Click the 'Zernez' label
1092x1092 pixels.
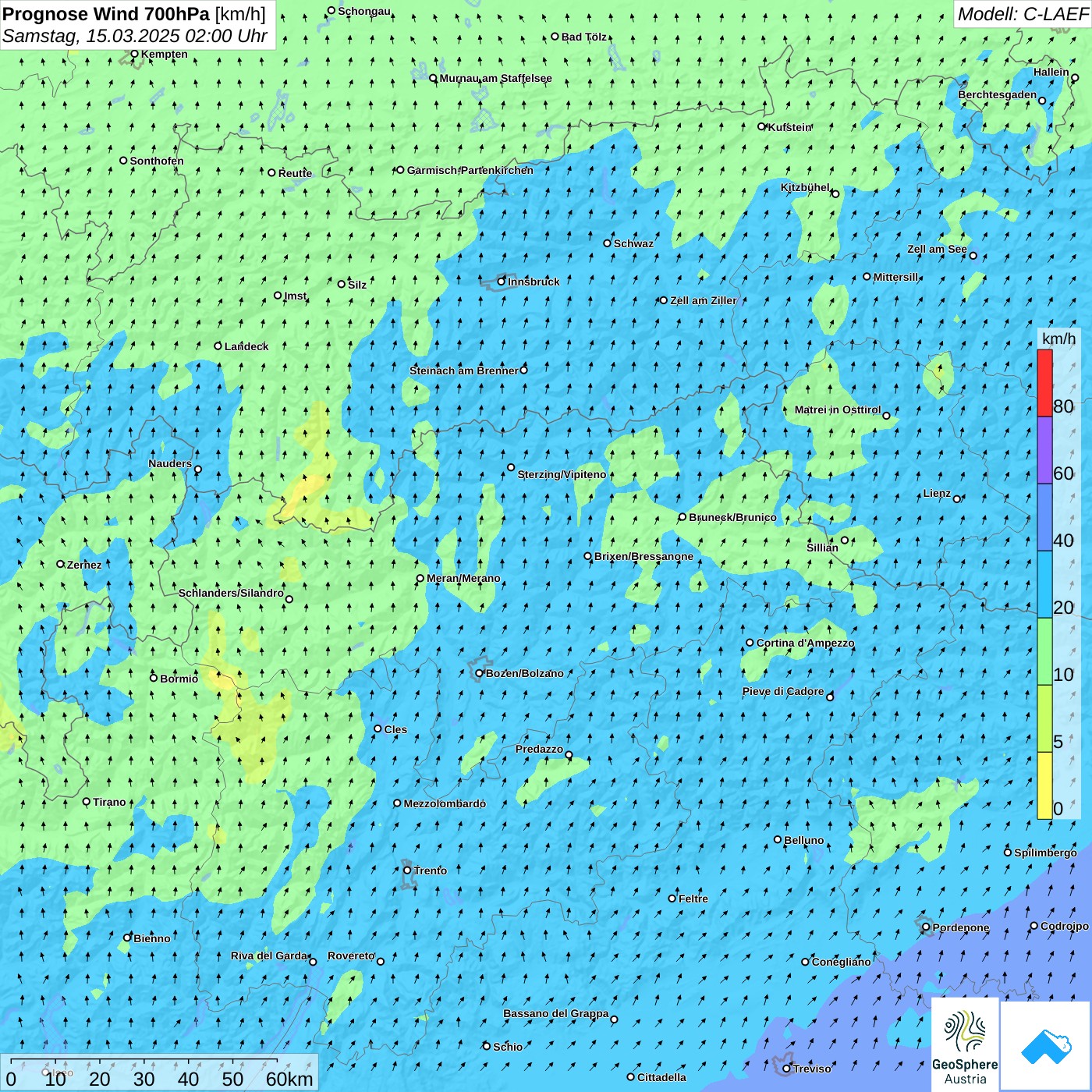point(84,565)
